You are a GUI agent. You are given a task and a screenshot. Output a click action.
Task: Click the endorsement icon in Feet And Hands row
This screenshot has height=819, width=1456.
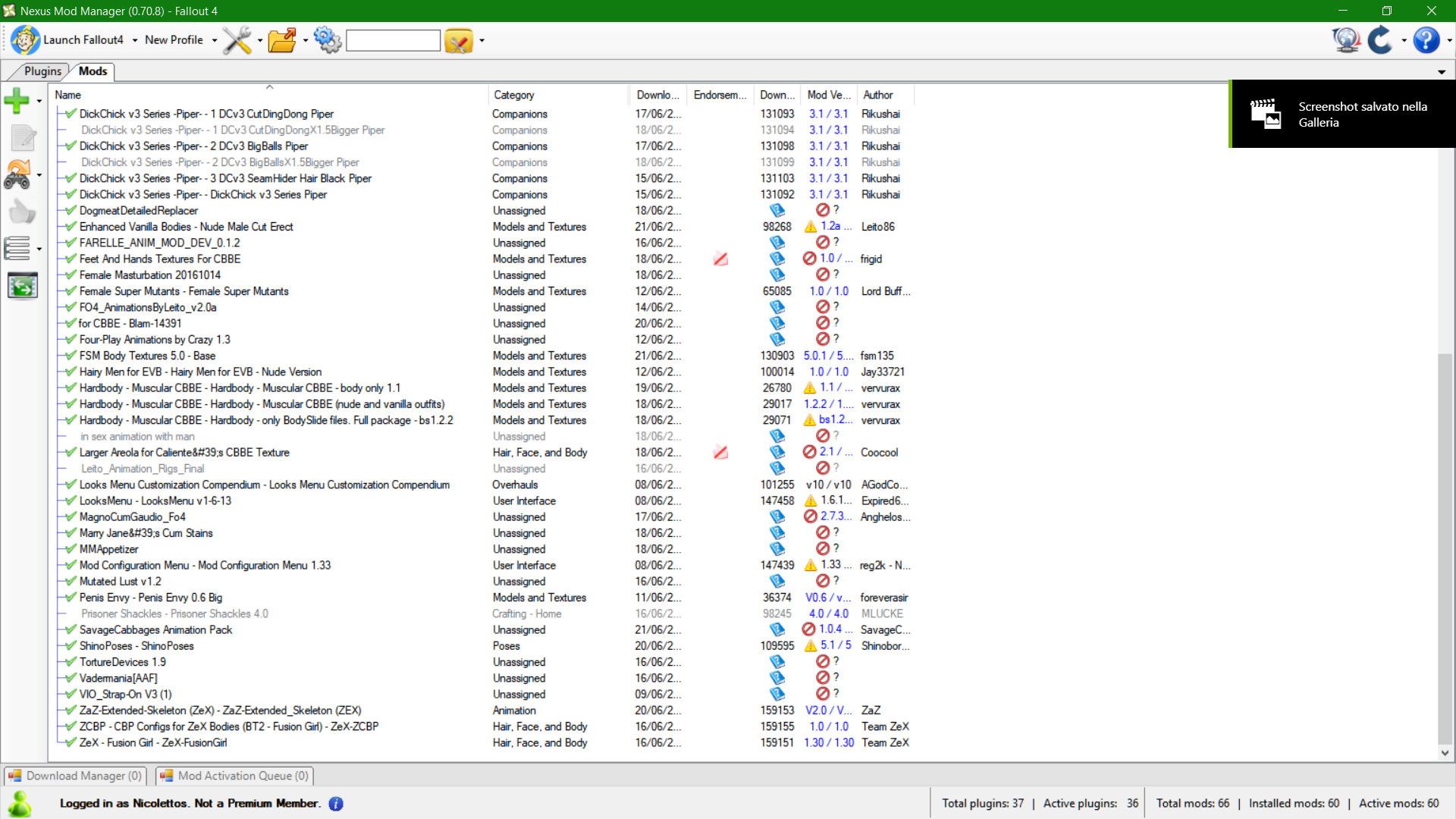click(x=720, y=259)
